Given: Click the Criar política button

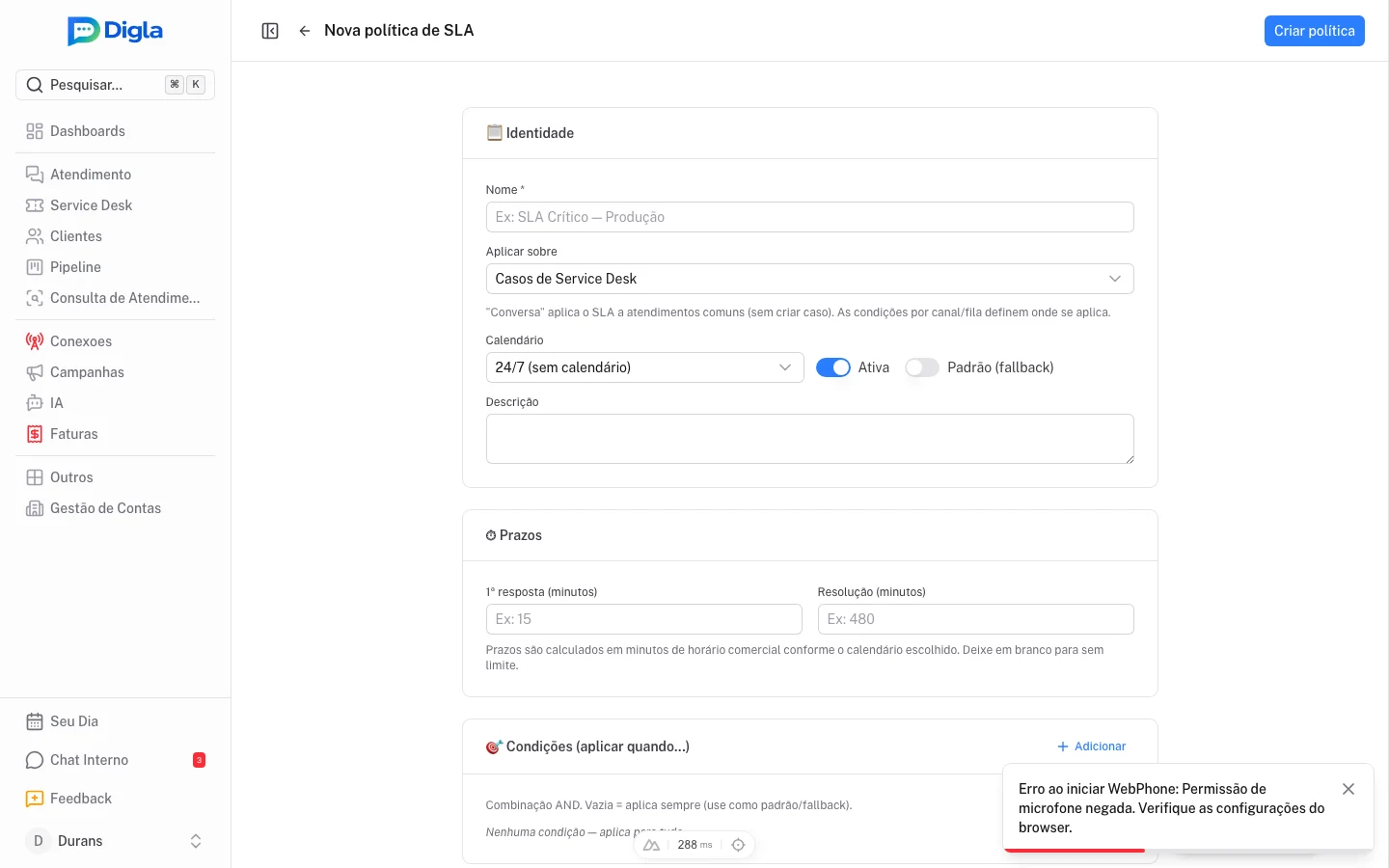Looking at the screenshot, I should point(1315,31).
